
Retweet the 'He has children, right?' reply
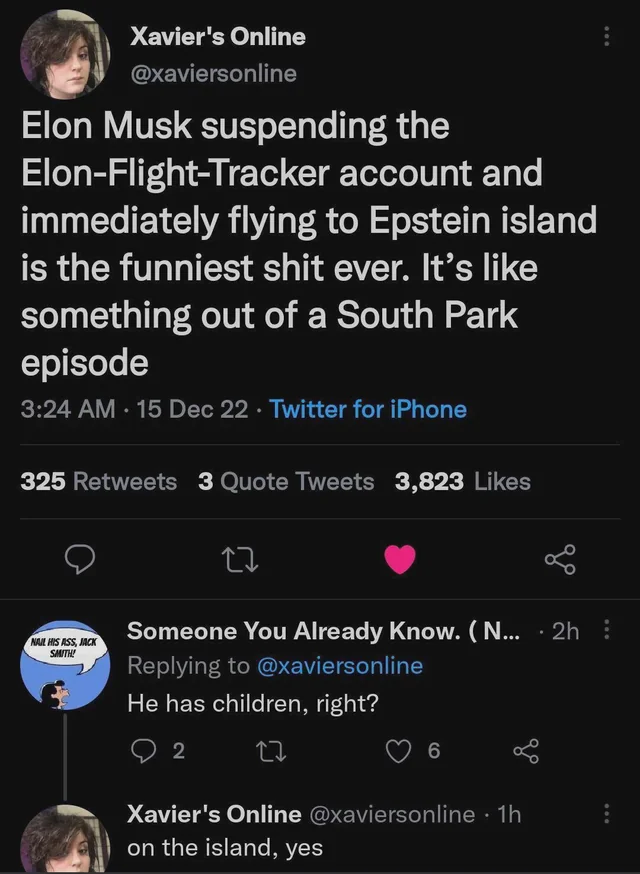coord(271,751)
